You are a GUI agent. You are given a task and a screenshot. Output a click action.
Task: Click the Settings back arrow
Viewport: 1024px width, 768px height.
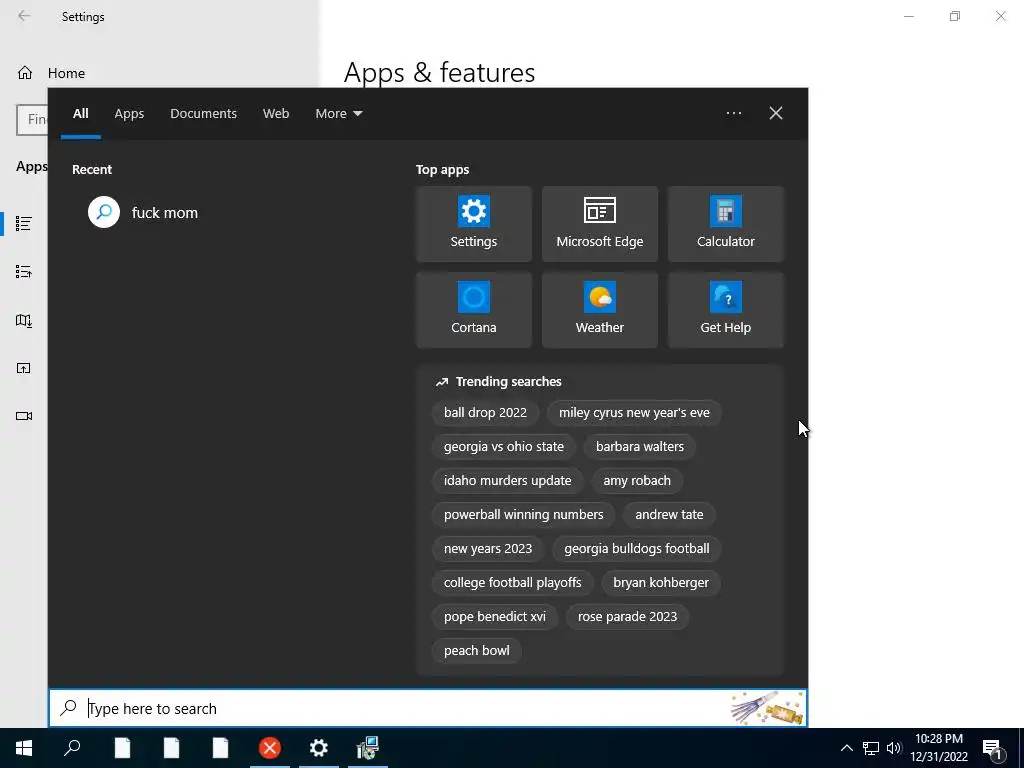(24, 16)
